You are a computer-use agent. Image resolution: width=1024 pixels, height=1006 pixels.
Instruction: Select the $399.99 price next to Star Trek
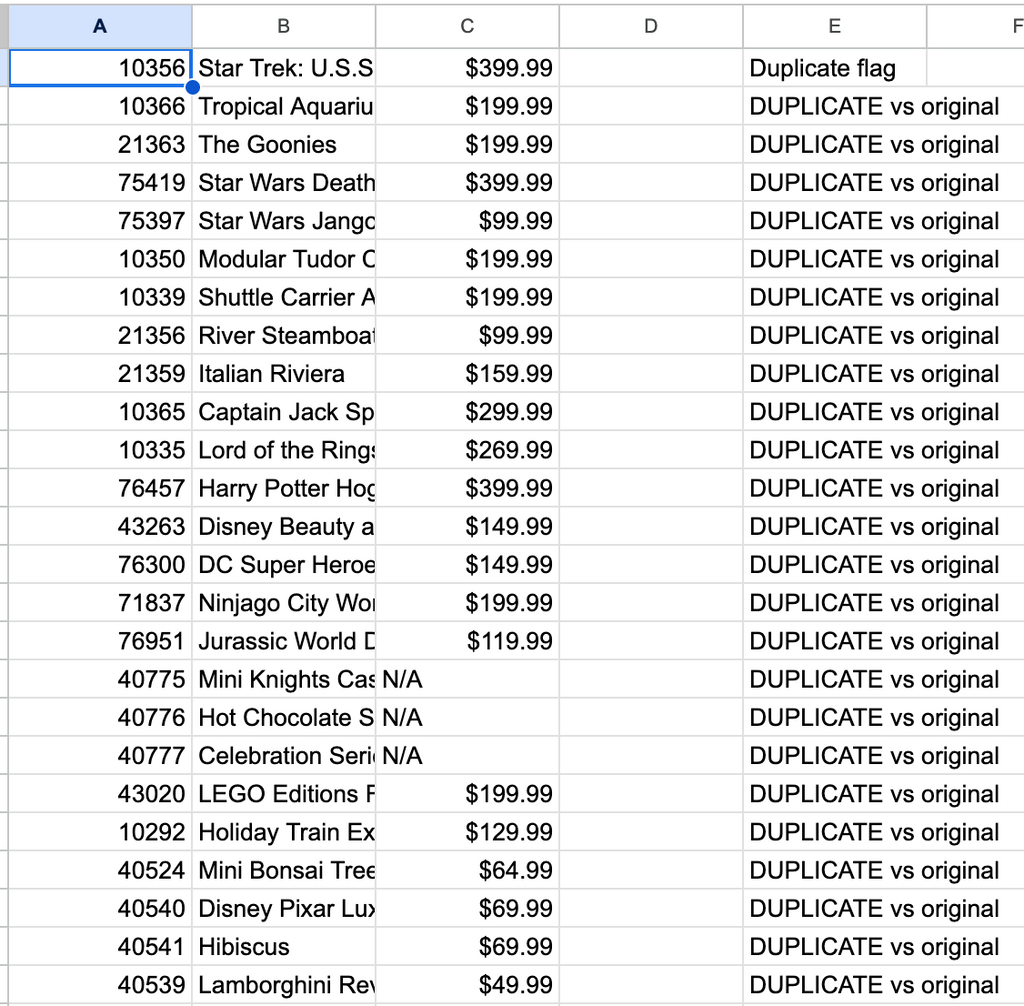(466, 67)
